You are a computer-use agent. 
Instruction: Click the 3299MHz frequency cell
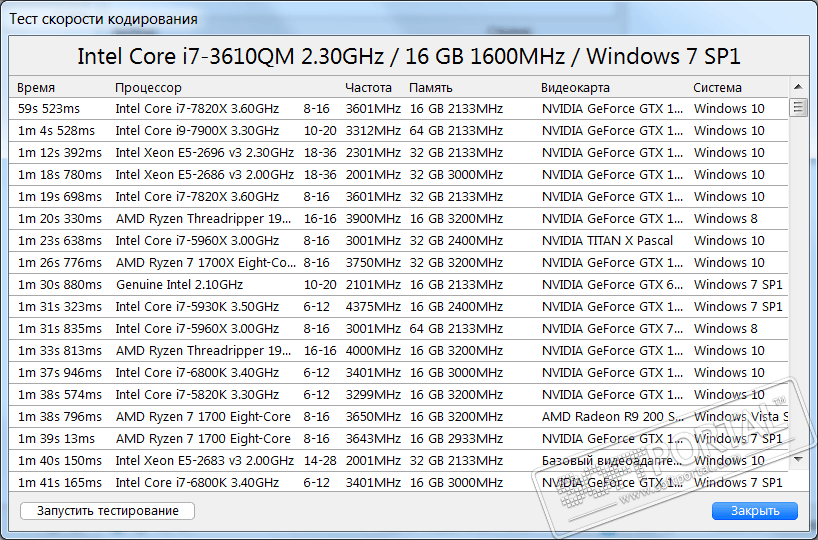[x=373, y=394]
